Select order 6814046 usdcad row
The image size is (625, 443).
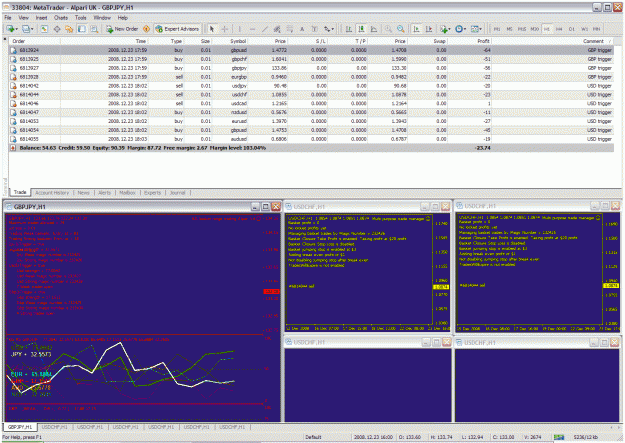point(311,103)
